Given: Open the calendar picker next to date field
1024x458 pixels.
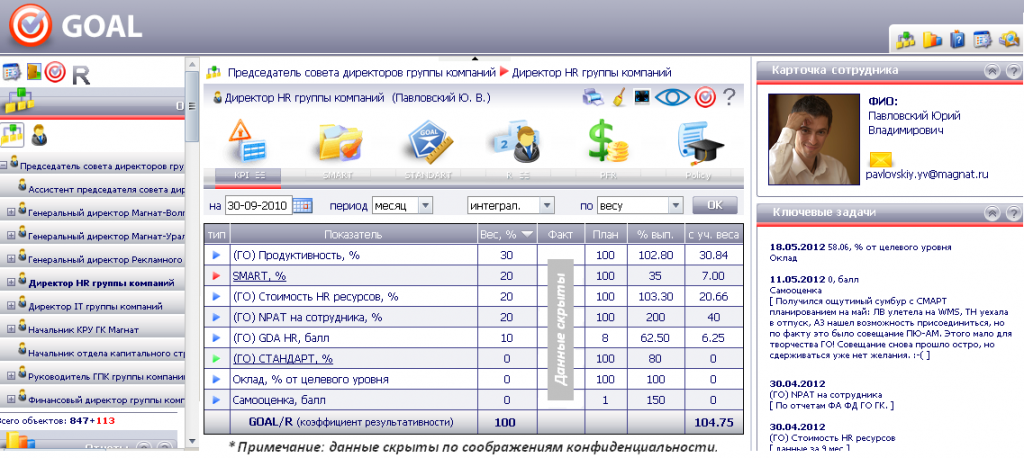Looking at the screenshot, I should click(x=302, y=205).
